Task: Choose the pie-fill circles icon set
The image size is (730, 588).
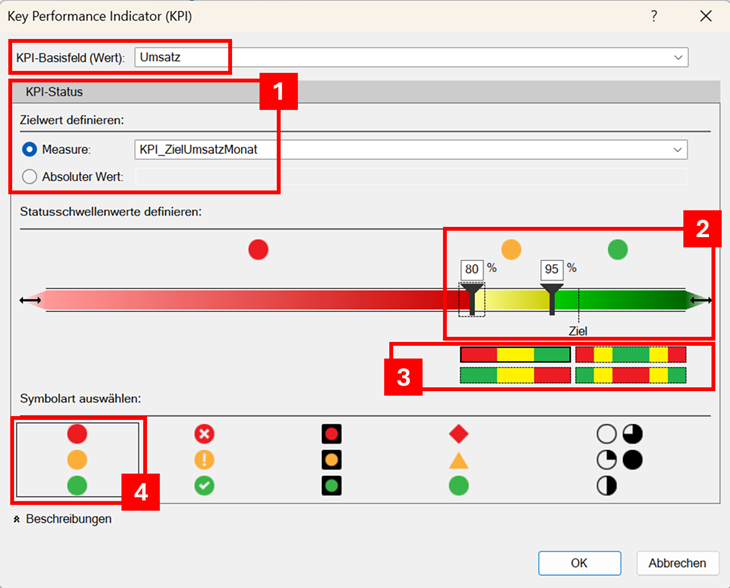Action: (619, 460)
